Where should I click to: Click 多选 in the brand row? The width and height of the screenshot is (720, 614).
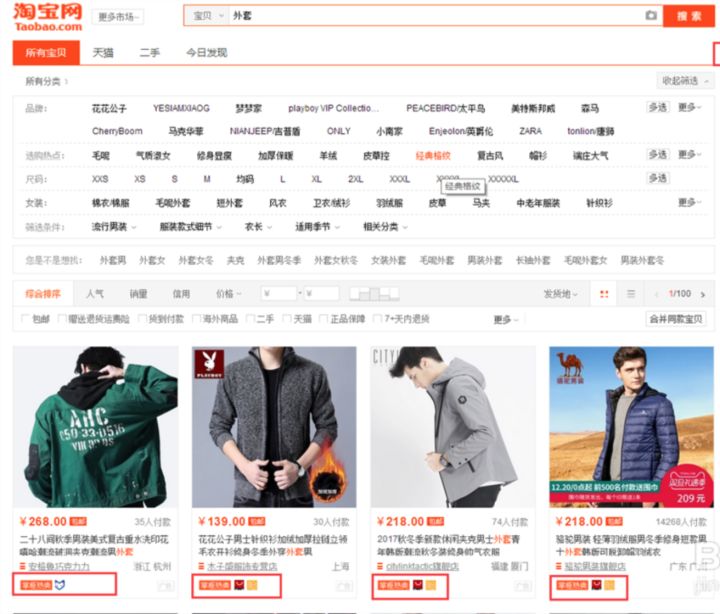658,107
